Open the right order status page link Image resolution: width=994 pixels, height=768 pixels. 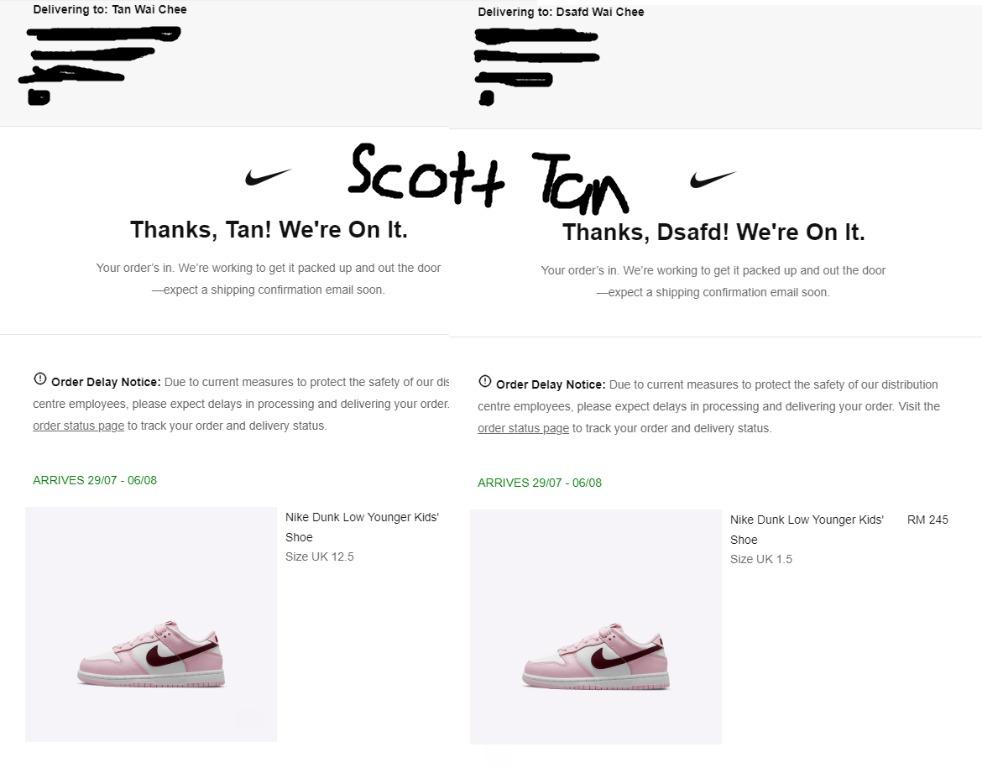coord(523,429)
